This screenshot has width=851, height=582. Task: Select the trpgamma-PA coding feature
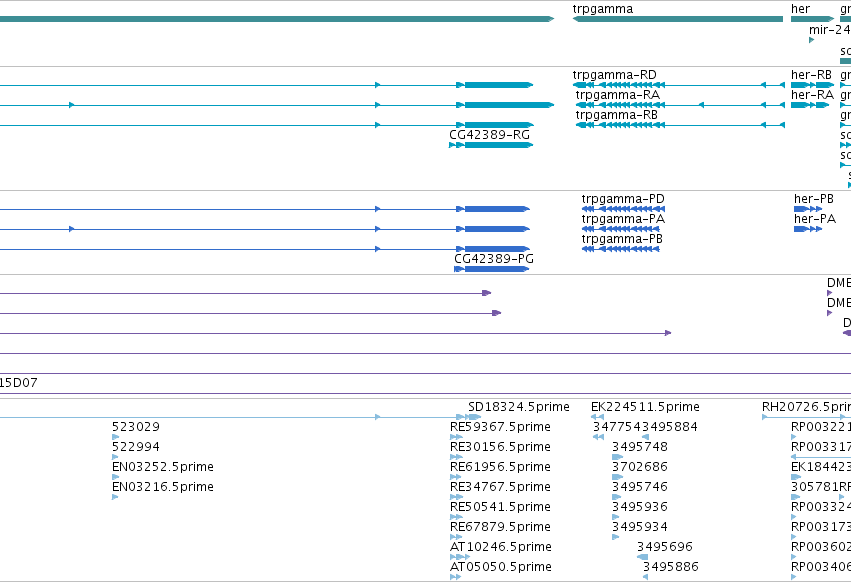[623, 229]
